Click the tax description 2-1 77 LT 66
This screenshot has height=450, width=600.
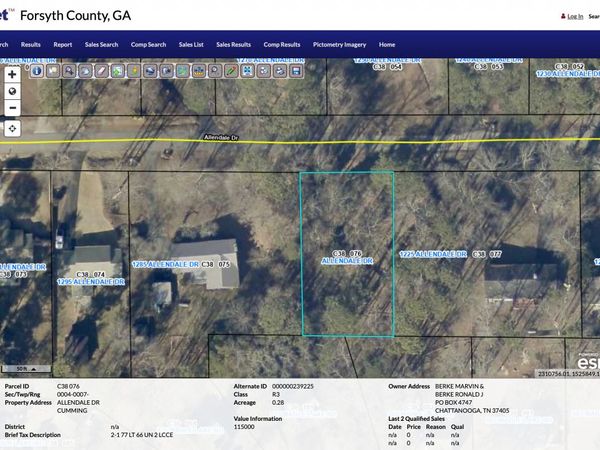(142, 435)
